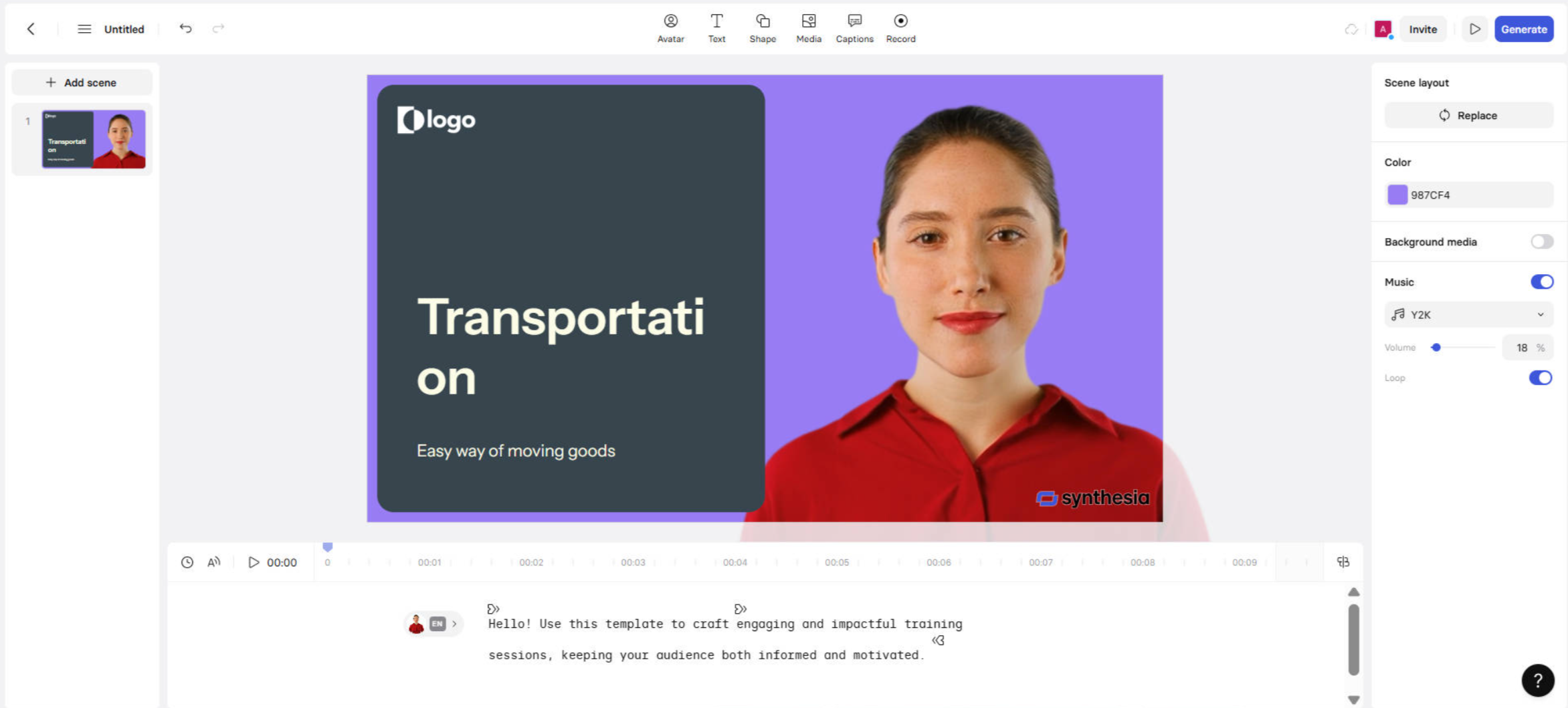Click the Generate button

point(1524,29)
